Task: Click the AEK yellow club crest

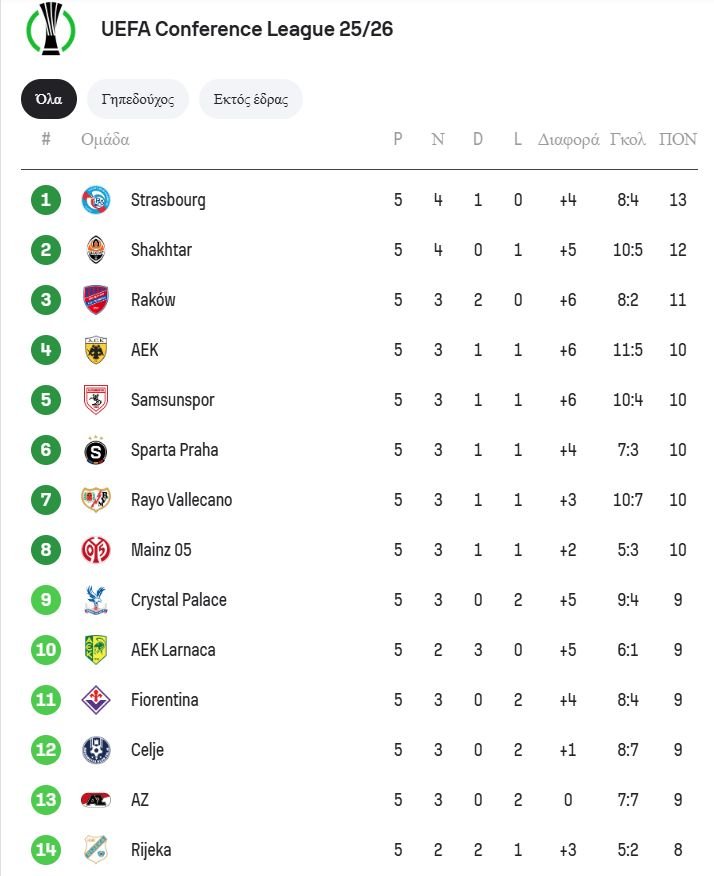Action: 96,350
